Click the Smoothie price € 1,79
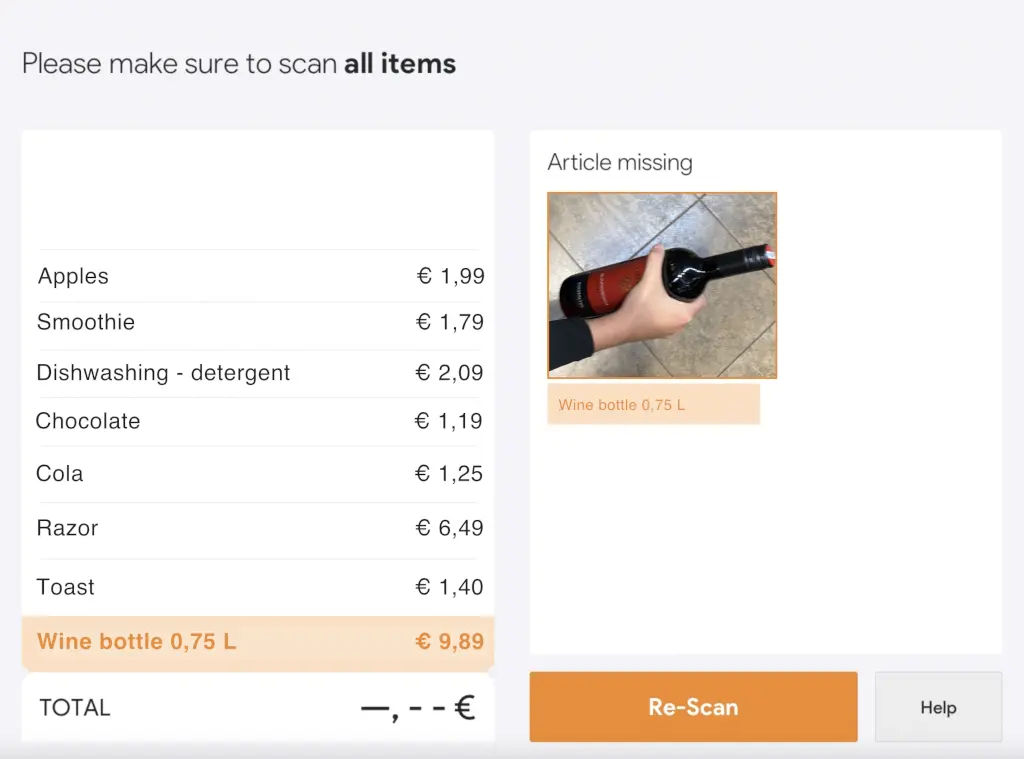Screen dimensions: 1024x759 point(449,322)
